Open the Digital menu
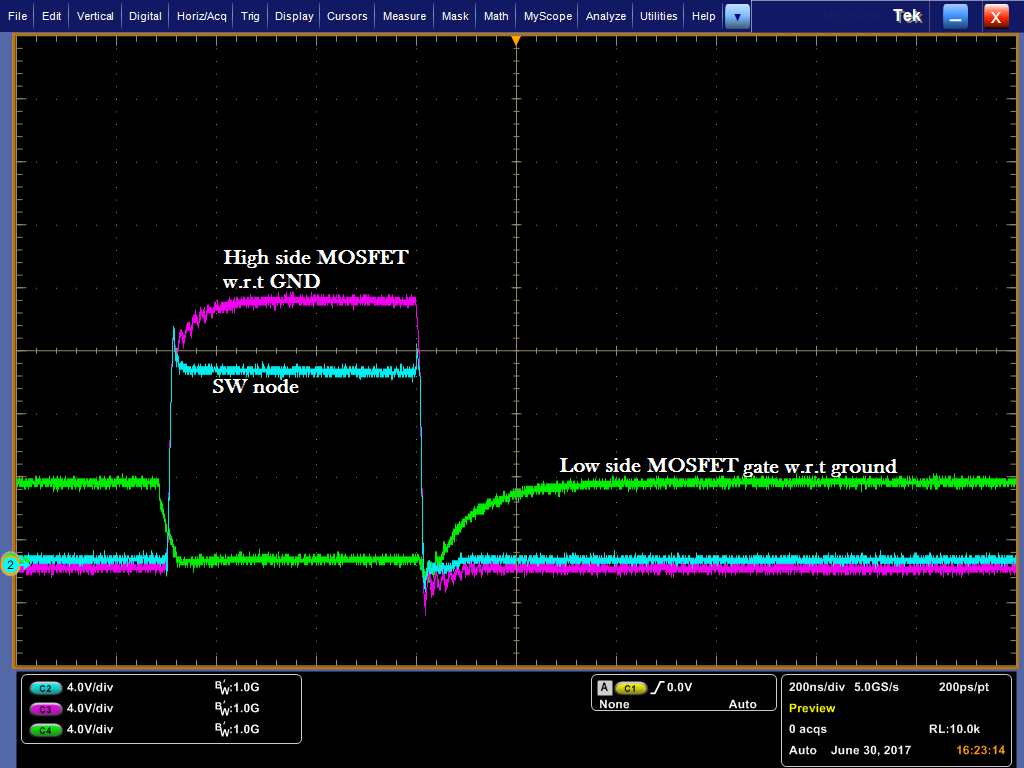Viewport: 1024px width, 768px height. (145, 16)
